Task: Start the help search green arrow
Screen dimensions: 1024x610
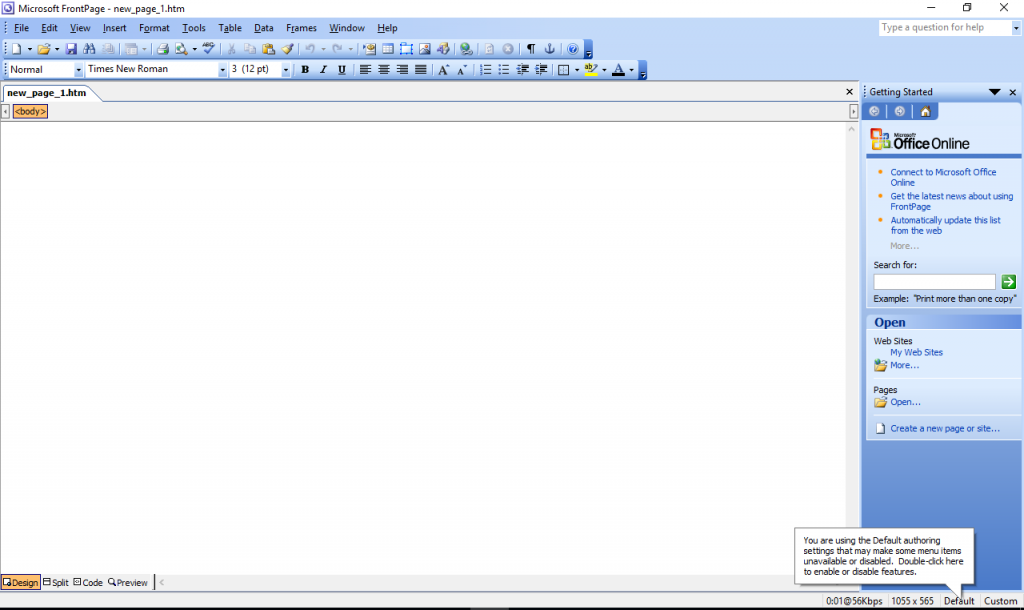Action: 1008,282
